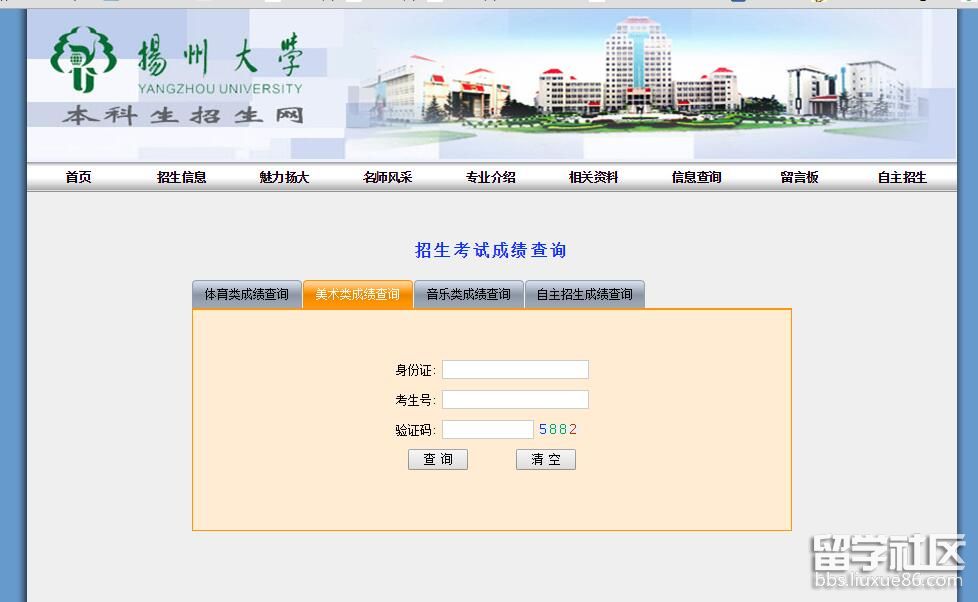
Task: Click the Yangzhou University tree logo
Action: coord(84,60)
